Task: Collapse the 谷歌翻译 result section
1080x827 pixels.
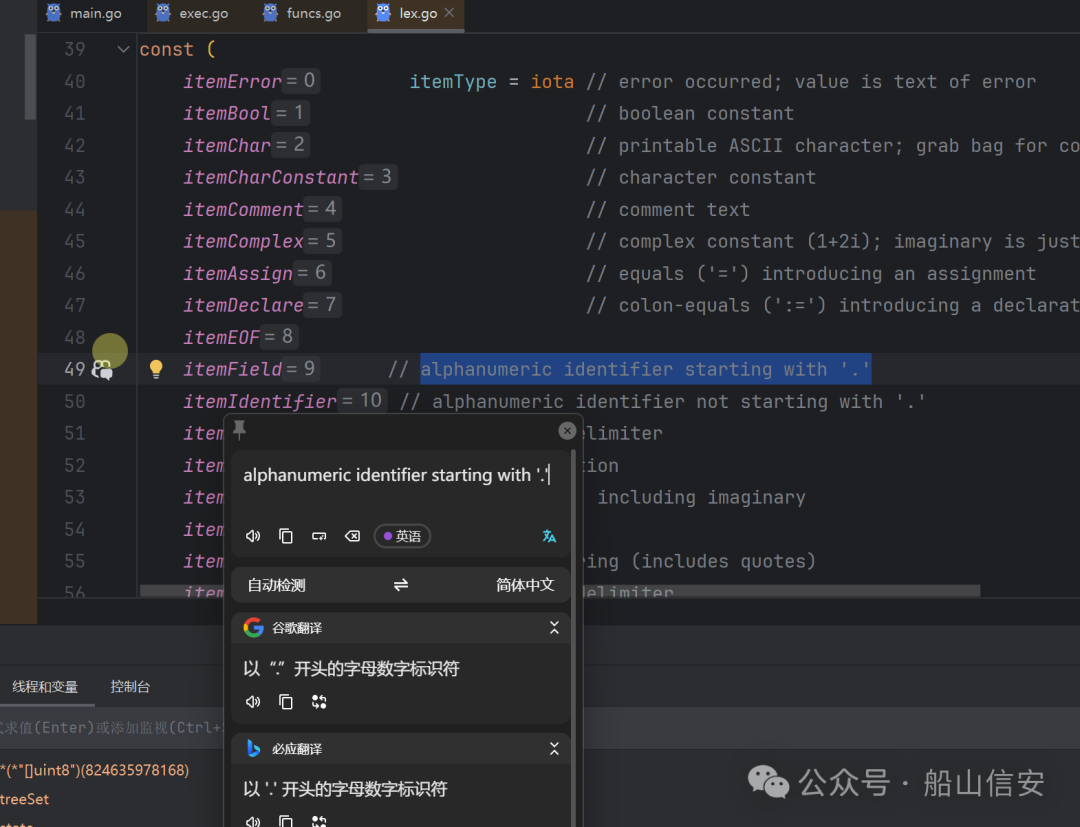Action: 554,627
